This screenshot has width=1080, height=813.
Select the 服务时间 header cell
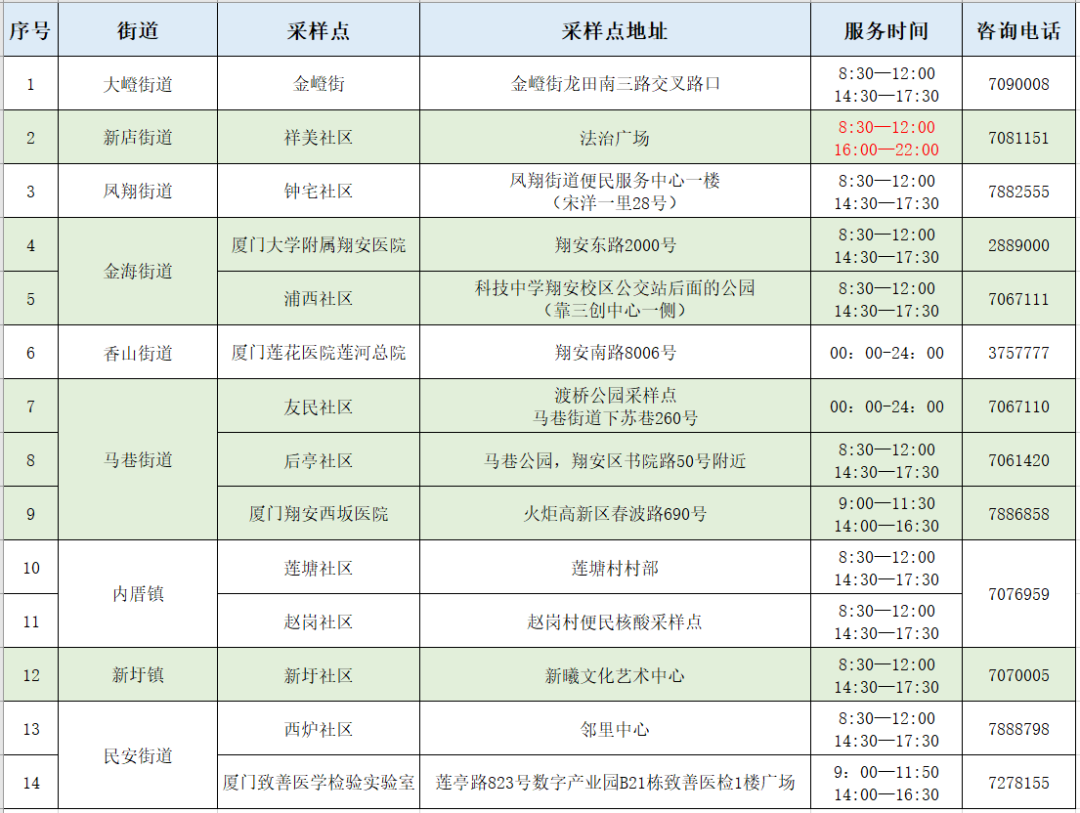[x=886, y=30]
